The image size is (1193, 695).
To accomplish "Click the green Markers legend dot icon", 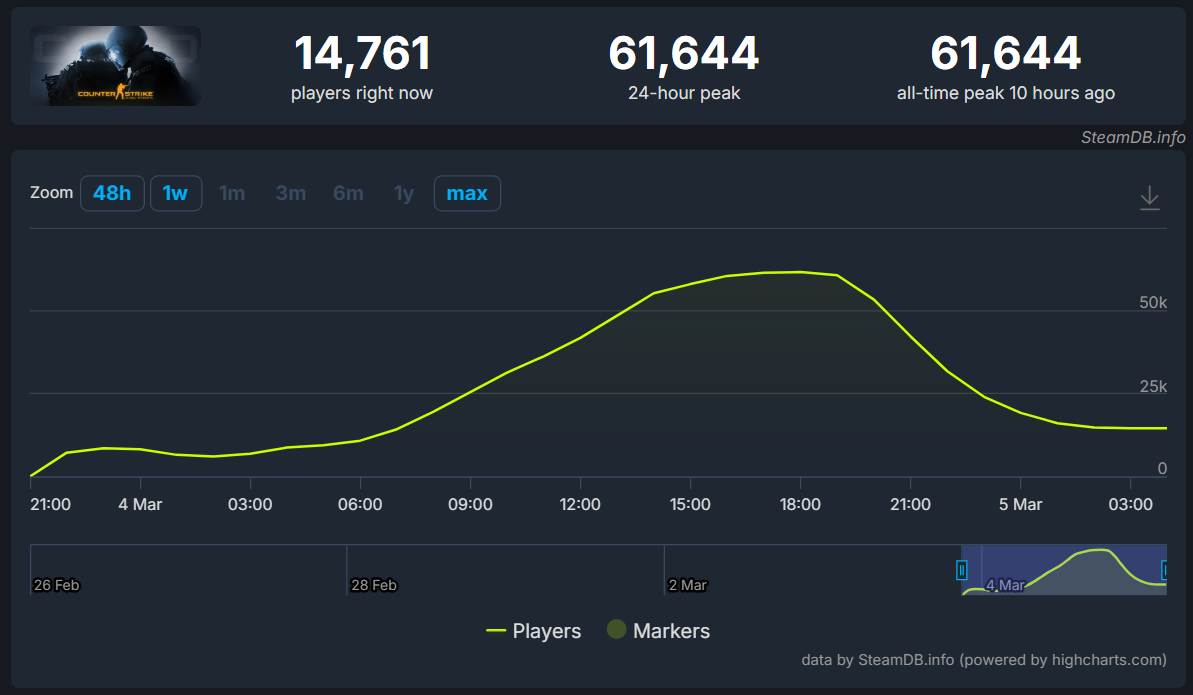I will pyautogui.click(x=616, y=631).
